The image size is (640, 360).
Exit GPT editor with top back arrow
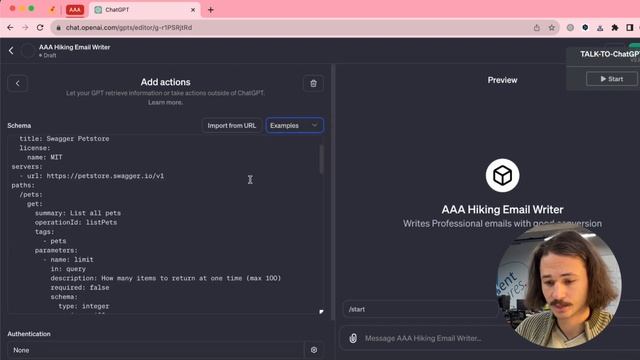(11, 51)
